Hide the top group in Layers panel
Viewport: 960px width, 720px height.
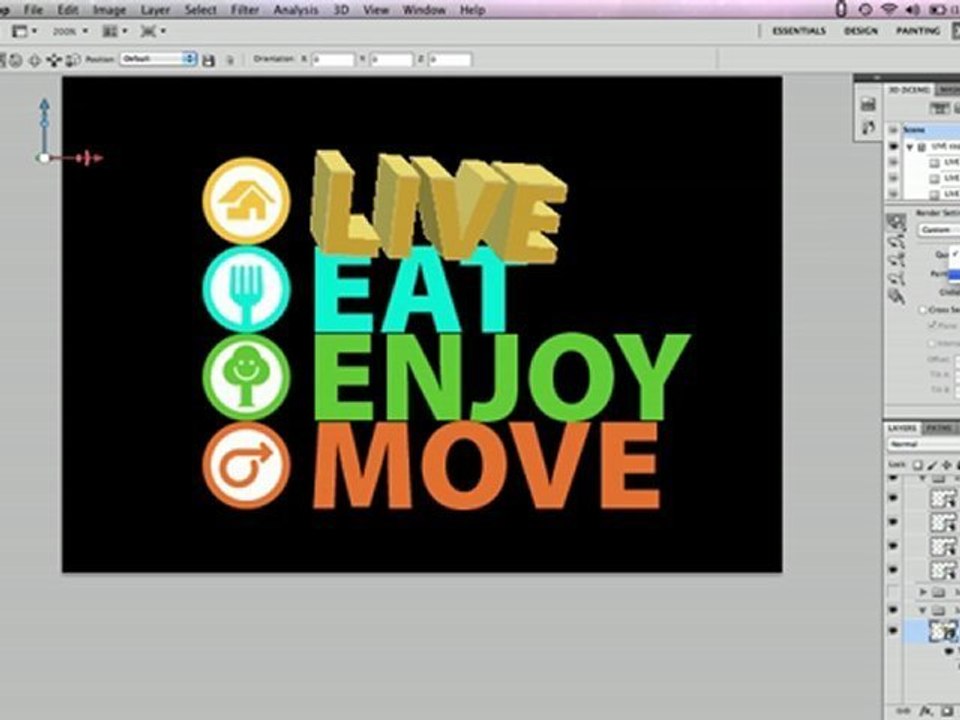pyautogui.click(x=893, y=478)
